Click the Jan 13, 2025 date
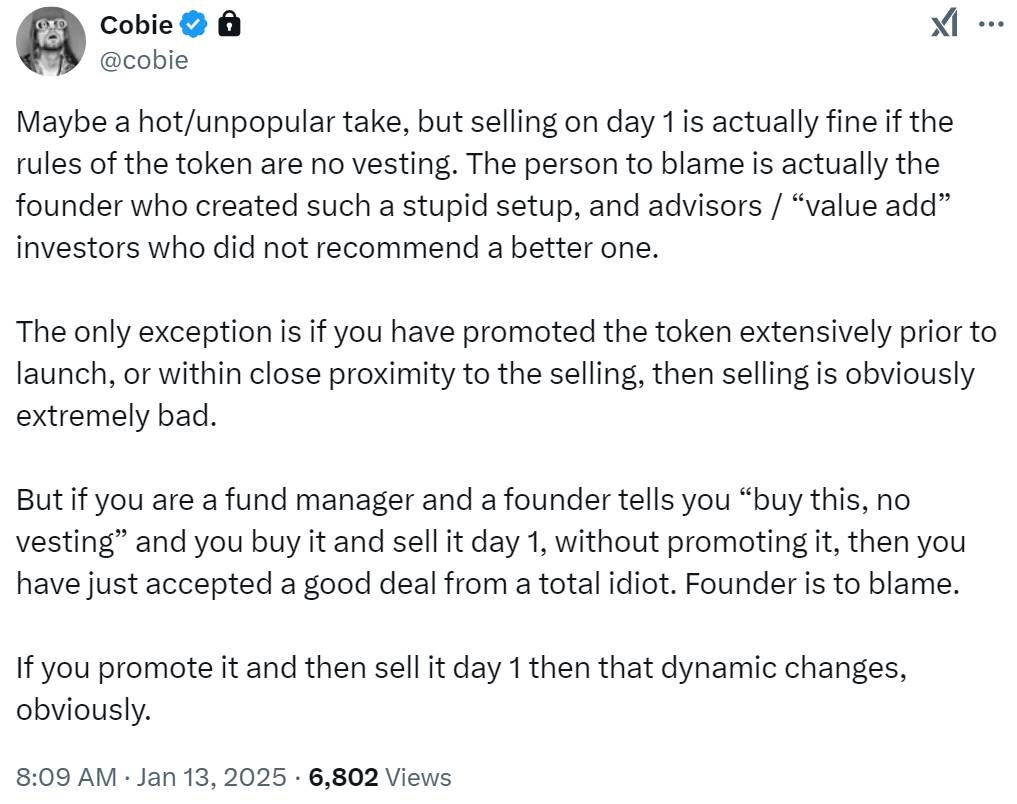The image size is (1017, 804). pos(211,777)
